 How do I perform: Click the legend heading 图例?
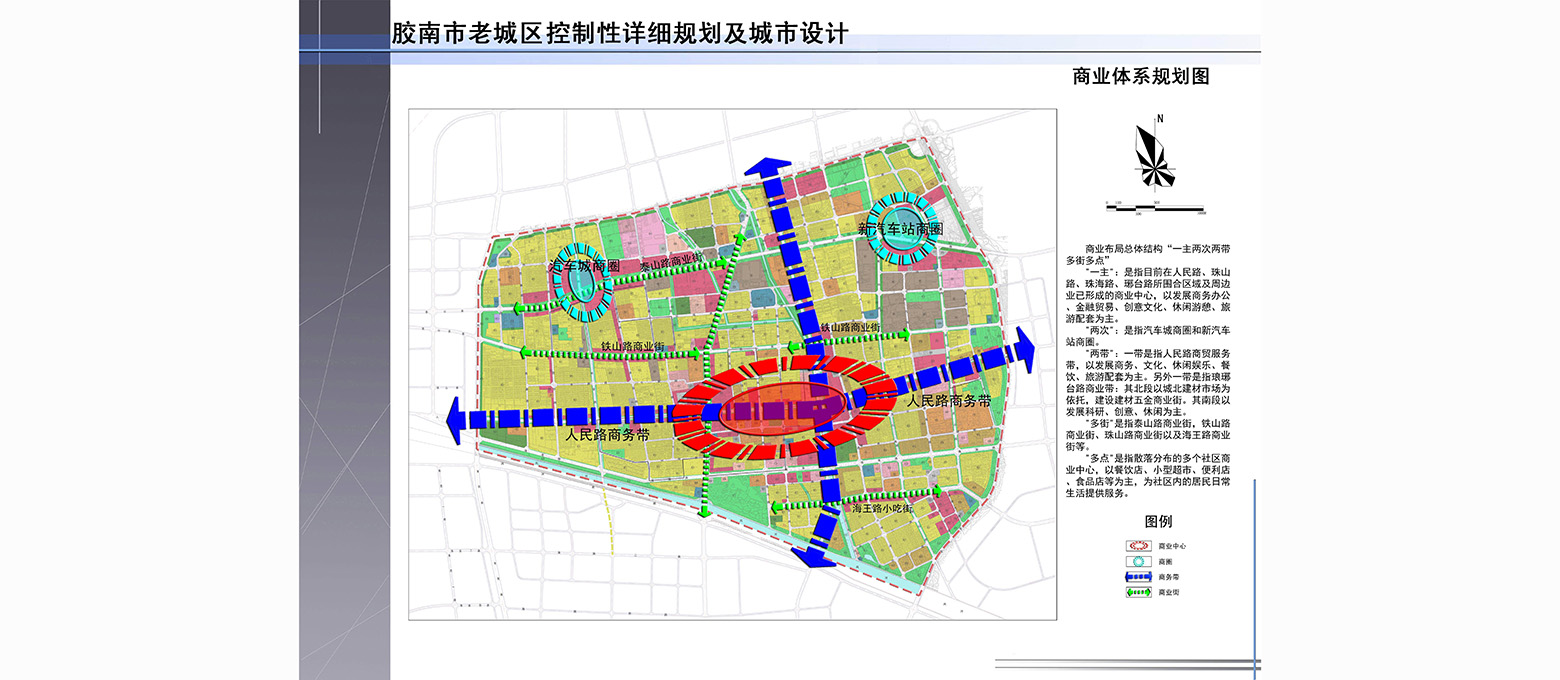1158,521
